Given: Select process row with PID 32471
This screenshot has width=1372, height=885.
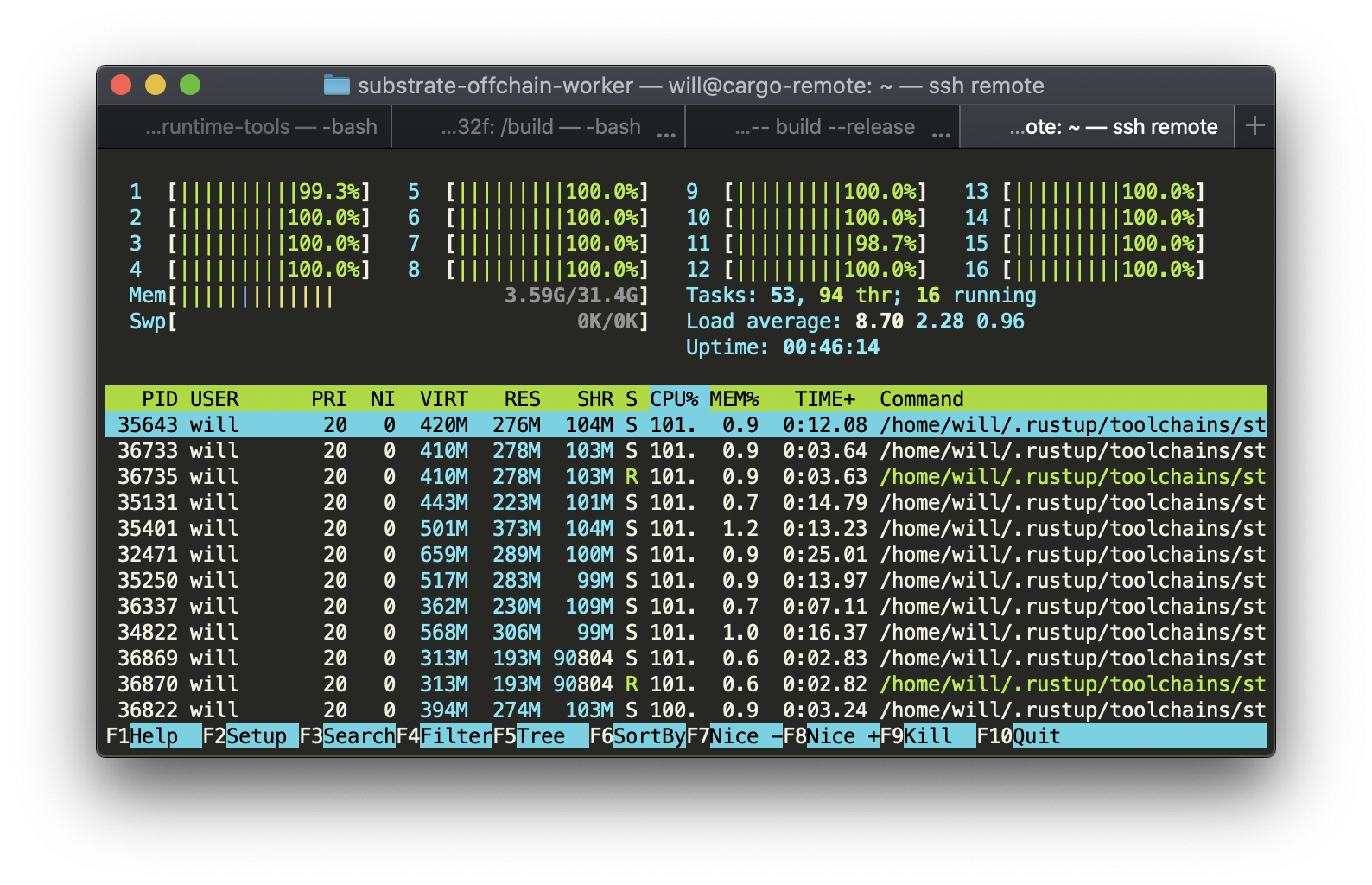Looking at the screenshot, I should tap(686, 555).
